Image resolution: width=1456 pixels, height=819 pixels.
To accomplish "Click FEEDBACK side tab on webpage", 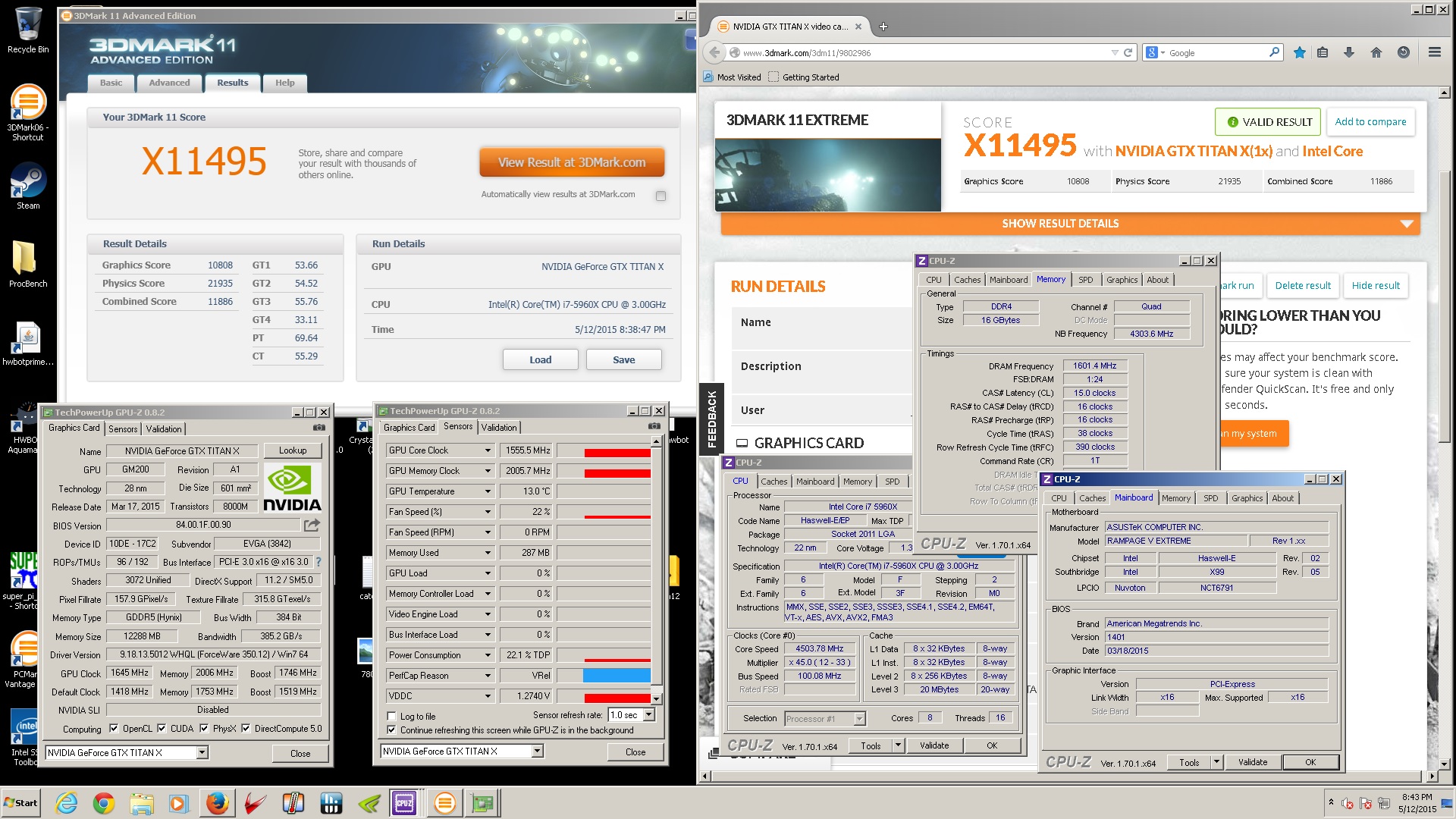I will (711, 418).
